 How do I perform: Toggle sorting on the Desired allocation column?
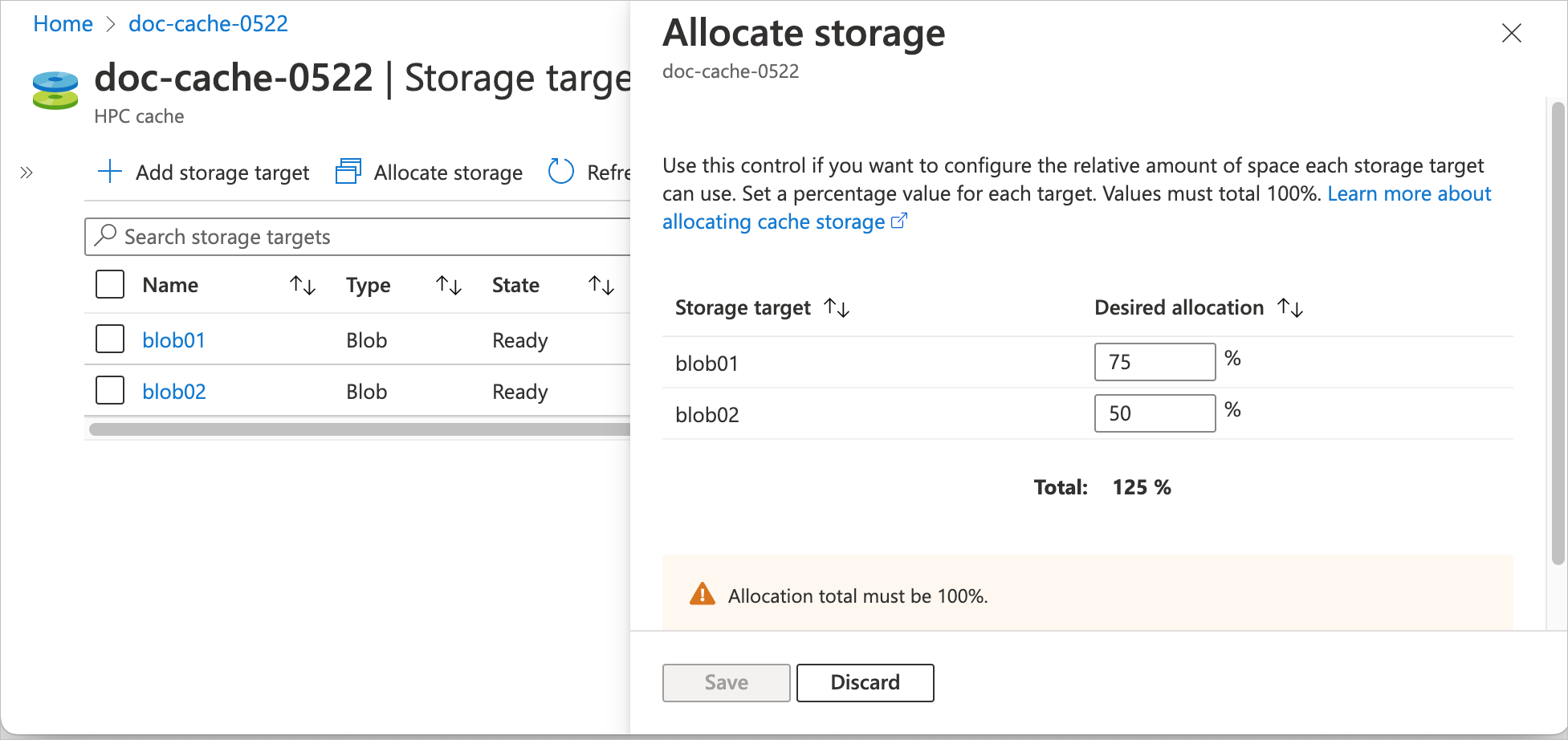click(1290, 307)
